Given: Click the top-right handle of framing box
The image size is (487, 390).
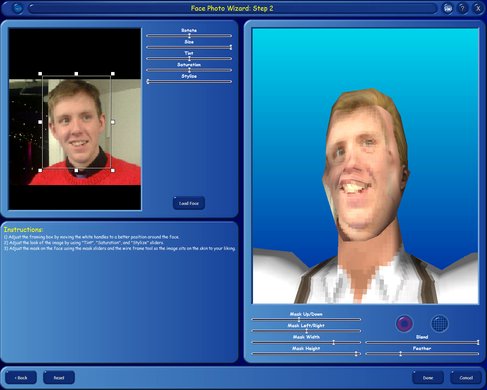Looking at the screenshot, I should (113, 74).
